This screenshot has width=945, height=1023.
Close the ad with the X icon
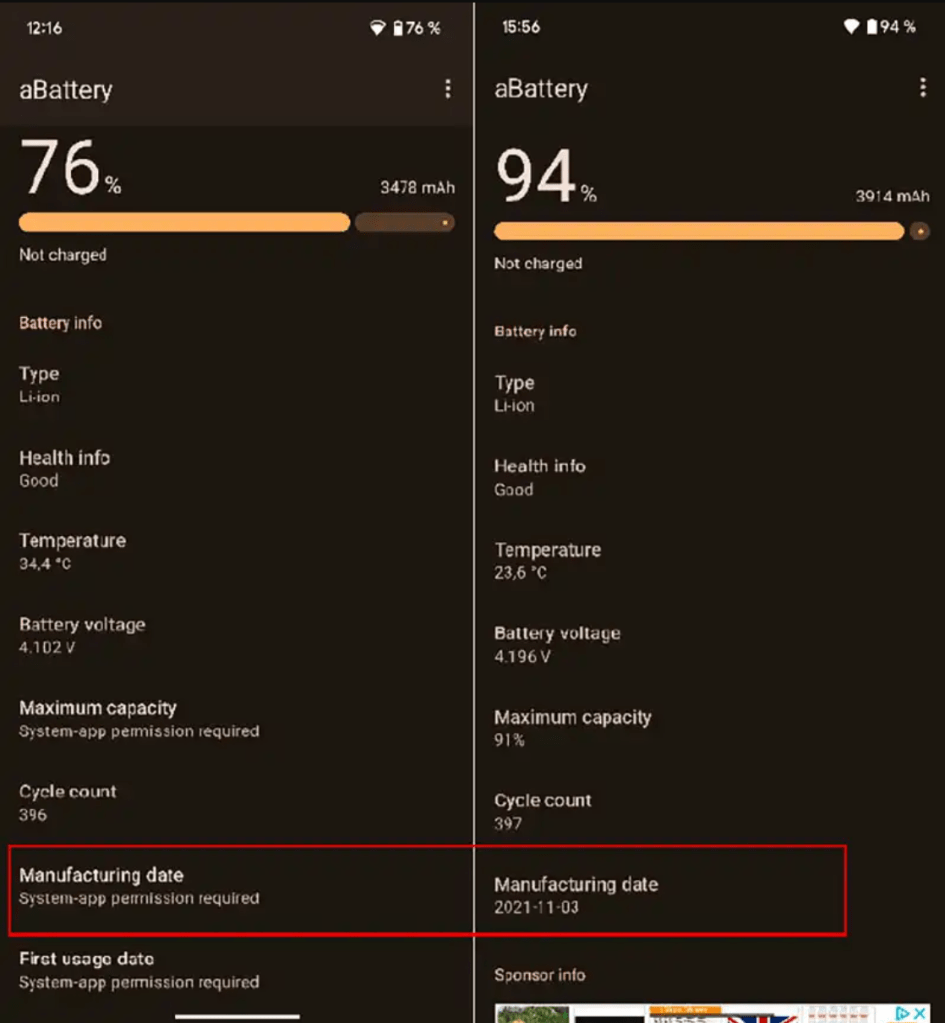(x=920, y=1013)
